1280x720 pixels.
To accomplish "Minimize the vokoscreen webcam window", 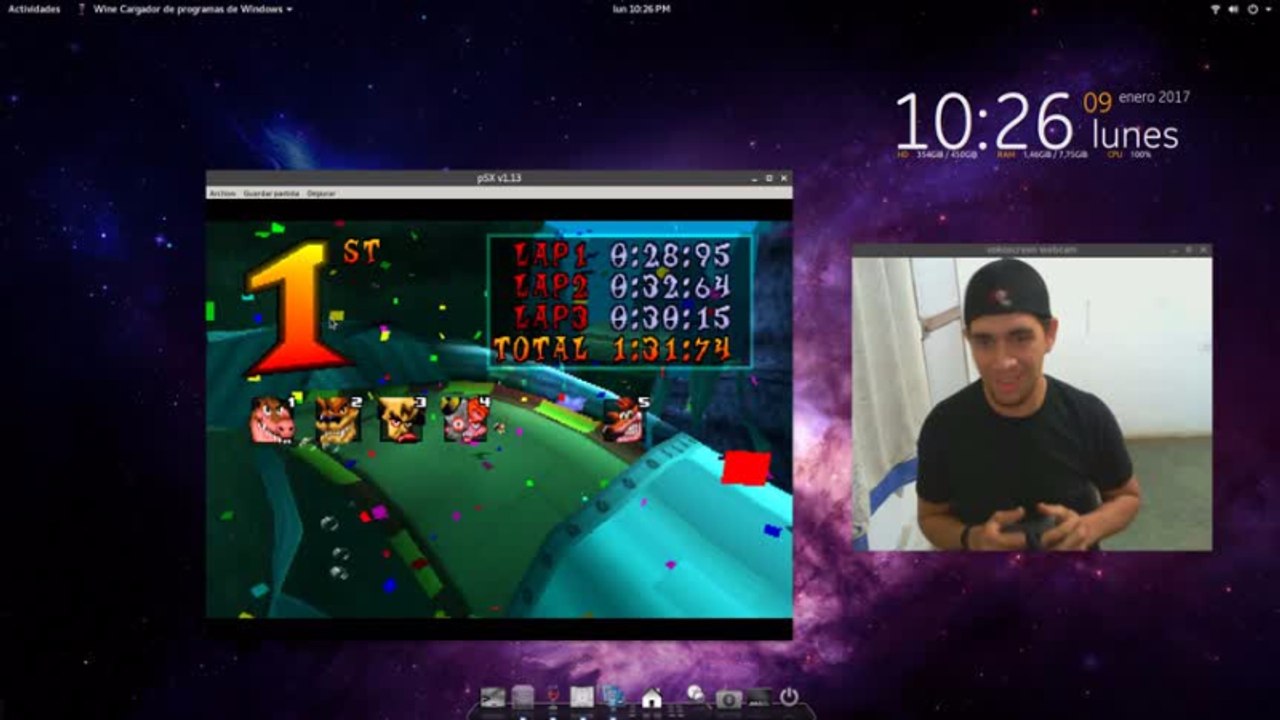I will [x=1174, y=250].
